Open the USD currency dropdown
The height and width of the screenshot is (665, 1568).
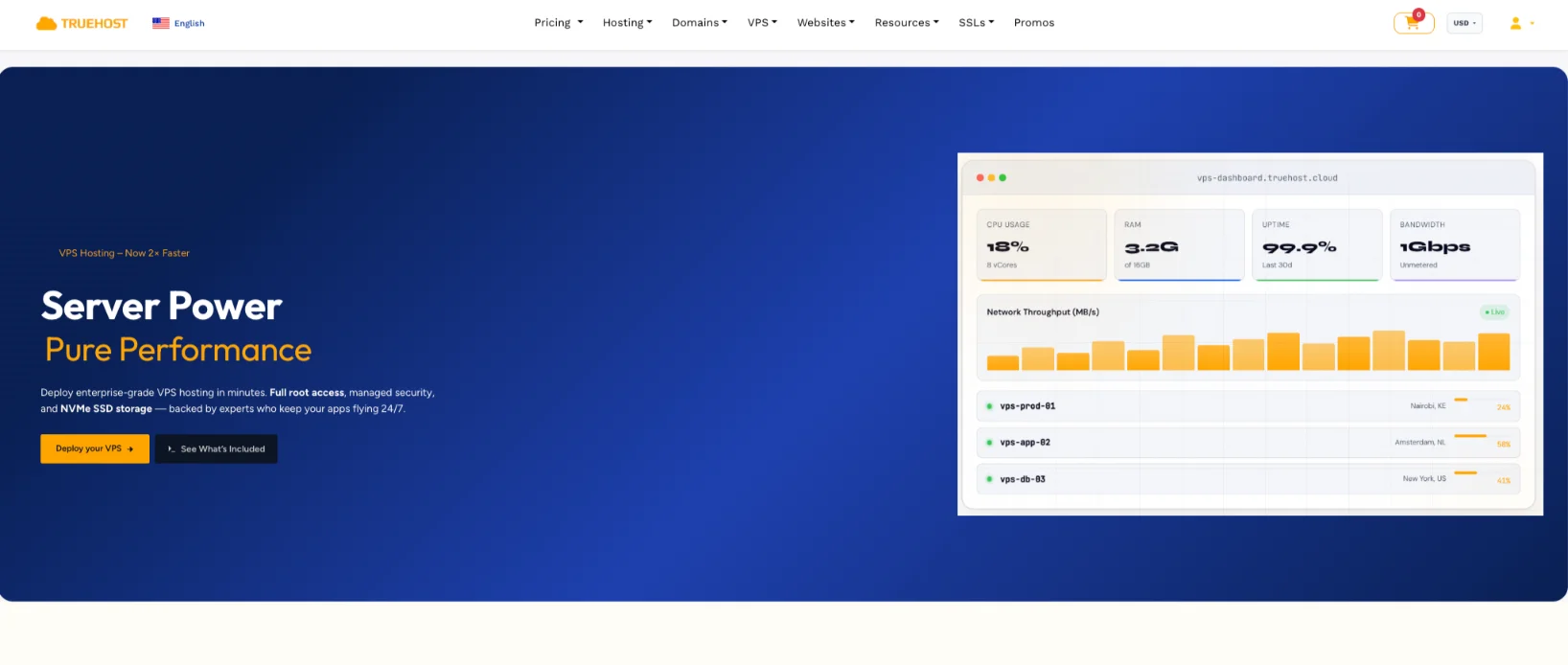click(1464, 23)
